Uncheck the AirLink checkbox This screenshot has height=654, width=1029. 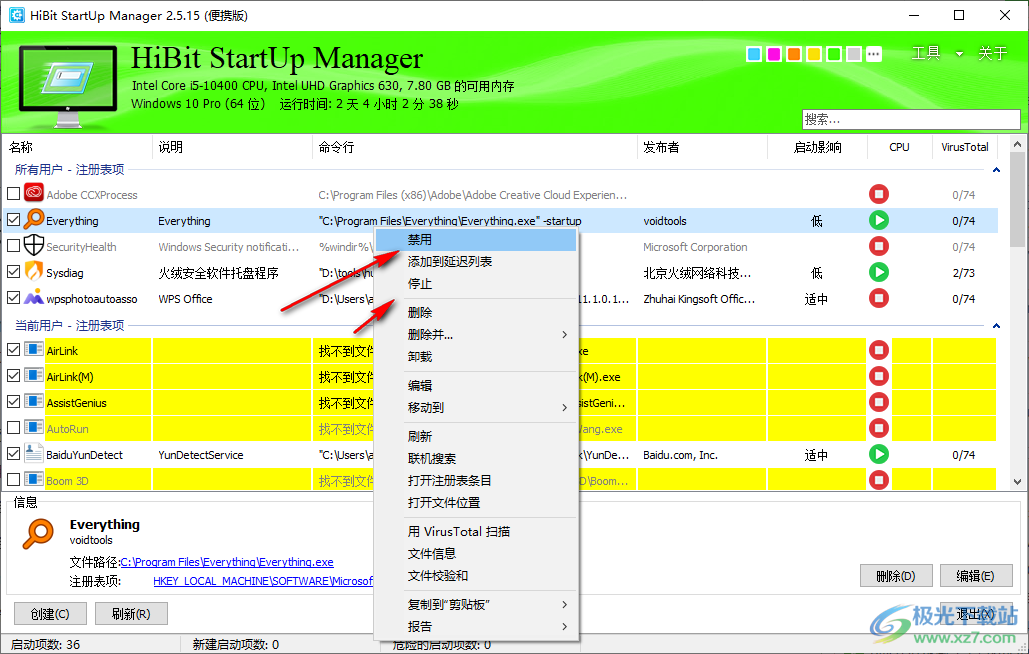tap(13, 350)
